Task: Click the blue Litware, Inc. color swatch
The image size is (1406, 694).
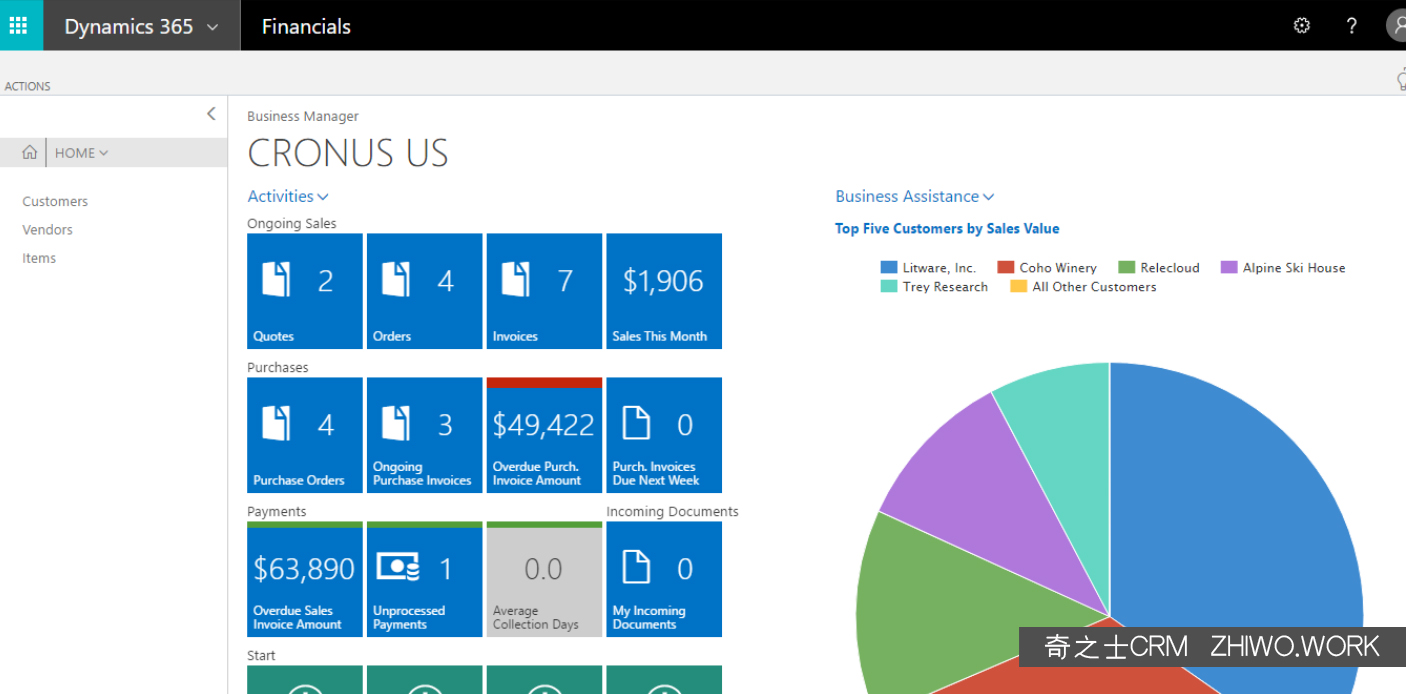Action: [x=889, y=267]
